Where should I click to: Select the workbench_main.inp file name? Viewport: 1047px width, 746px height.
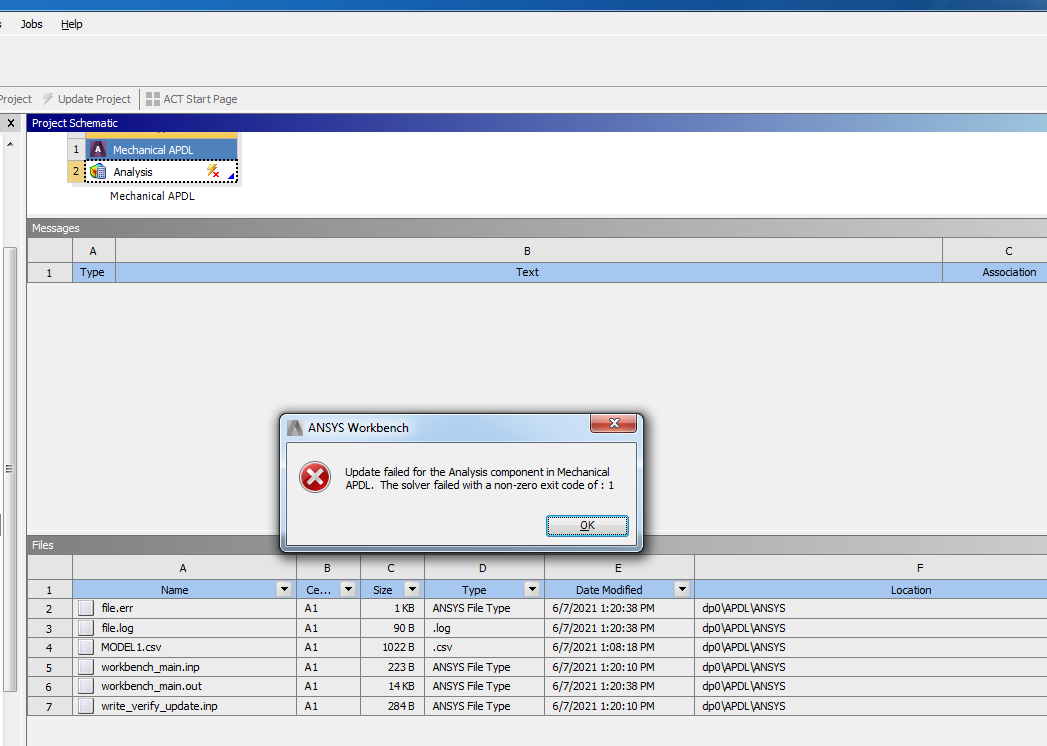150,667
